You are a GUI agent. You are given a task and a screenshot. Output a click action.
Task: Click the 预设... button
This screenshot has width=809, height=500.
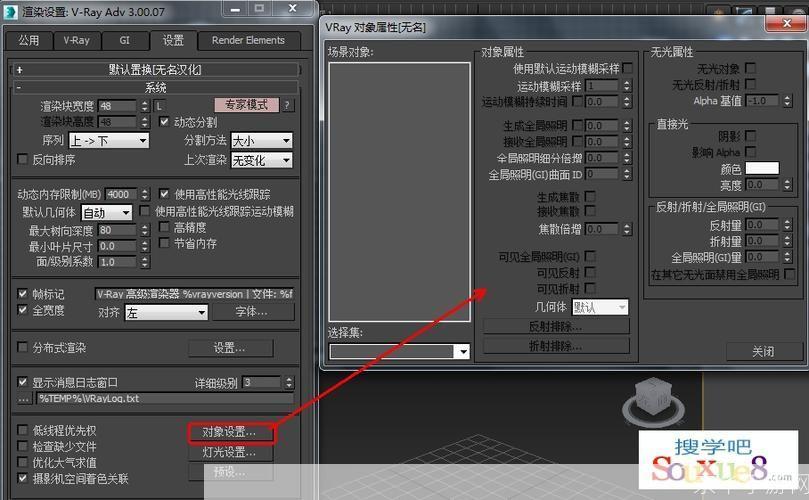pos(230,472)
